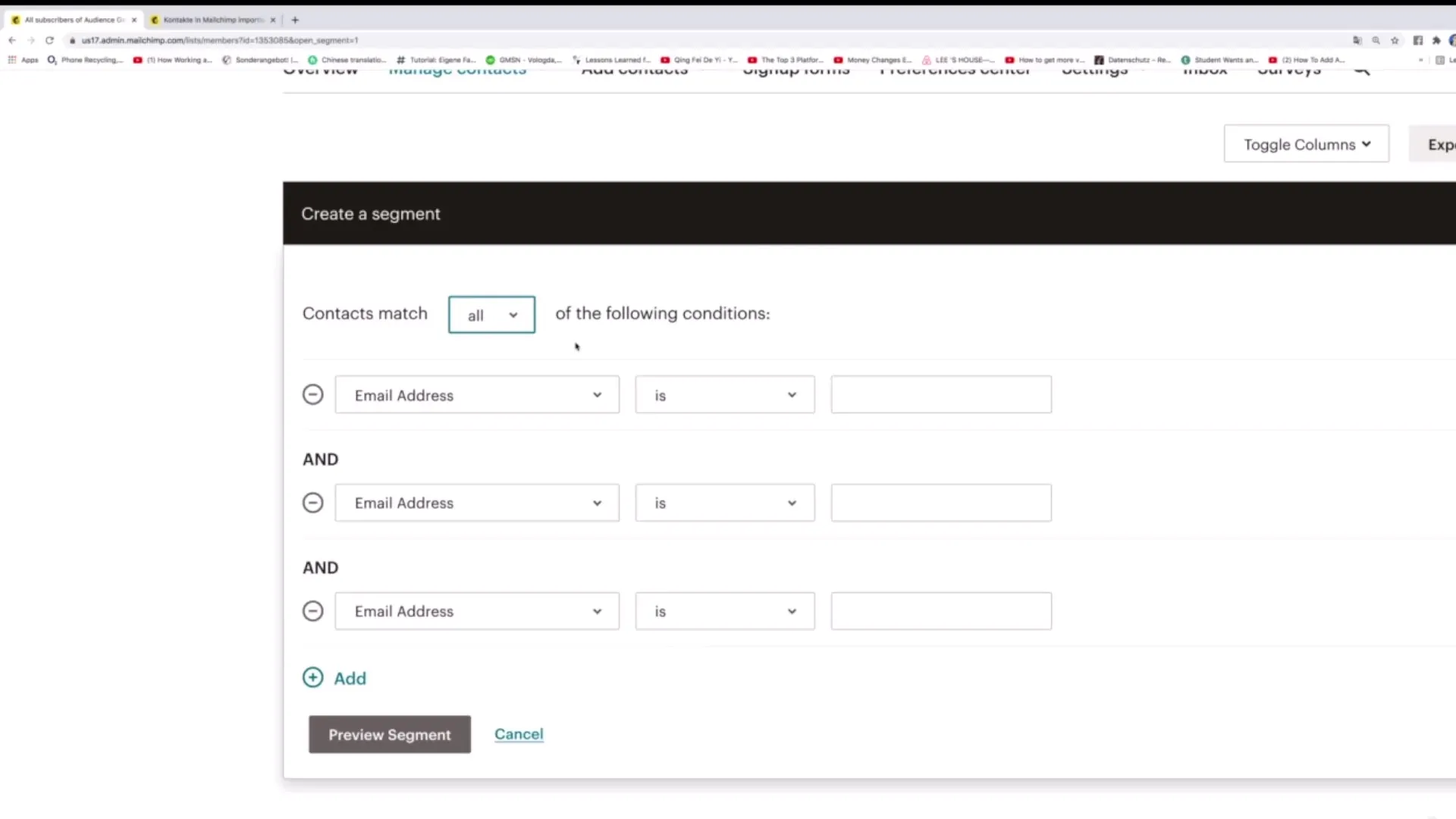Switch to the All subscribers of Audience tab
1456x819 pixels.
74,20
